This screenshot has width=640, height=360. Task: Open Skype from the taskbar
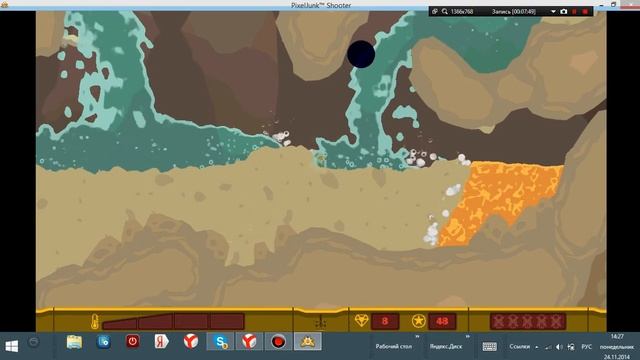[x=220, y=342]
